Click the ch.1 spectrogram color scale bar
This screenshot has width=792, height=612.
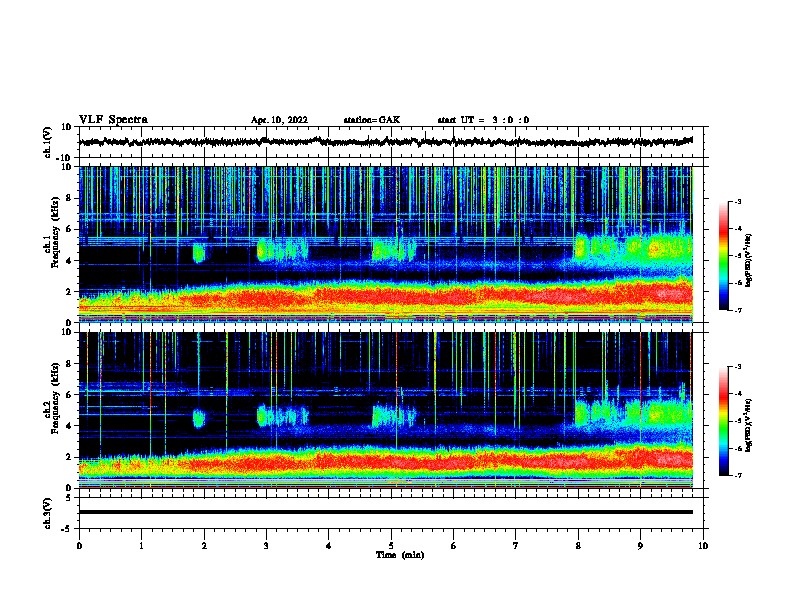[x=723, y=256]
